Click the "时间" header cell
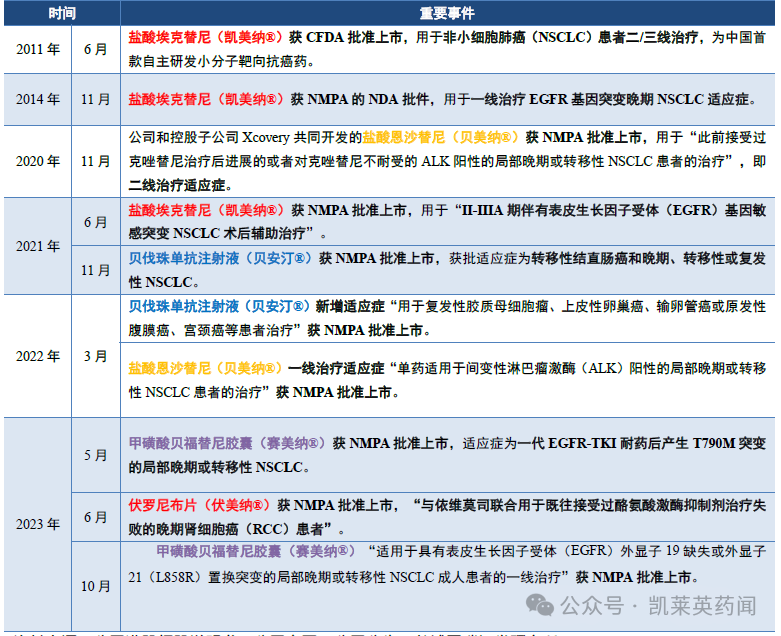The image size is (781, 636). (x=62, y=13)
